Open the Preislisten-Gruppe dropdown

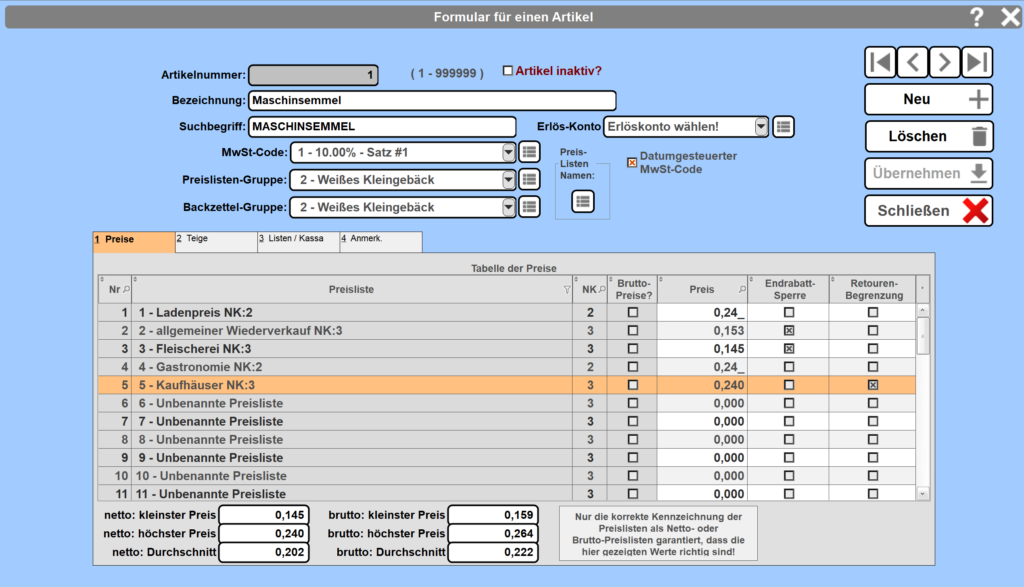pyautogui.click(x=509, y=180)
